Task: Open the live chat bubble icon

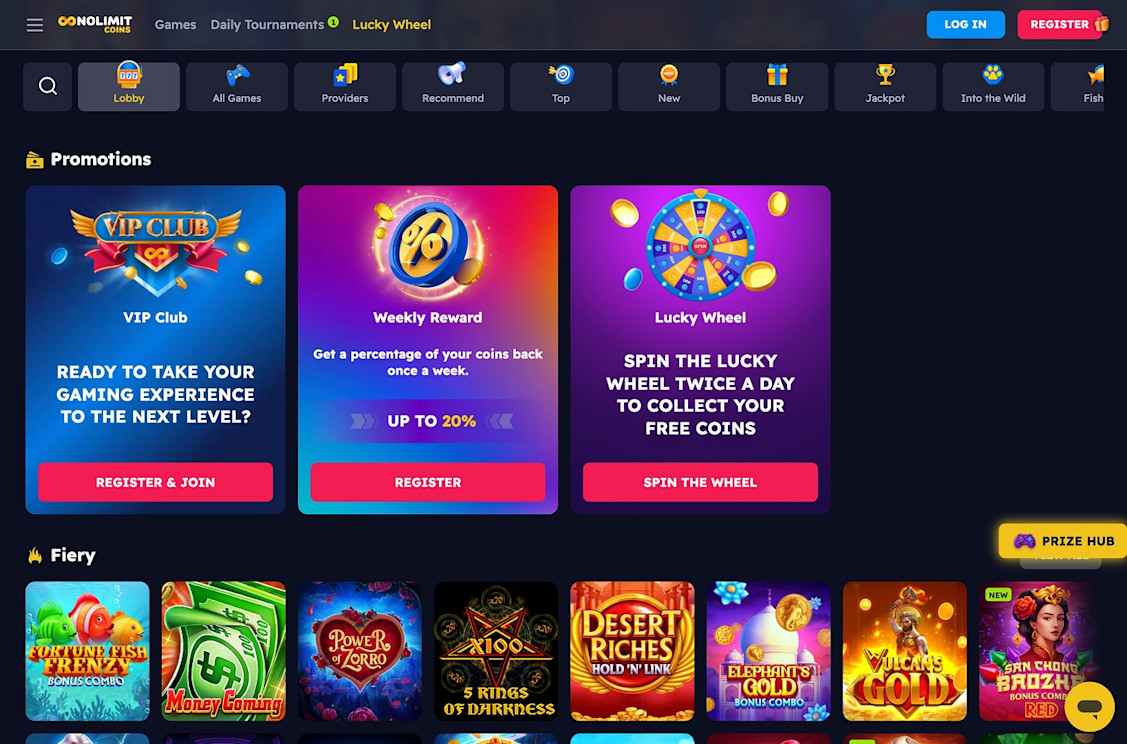Action: 1090,707
